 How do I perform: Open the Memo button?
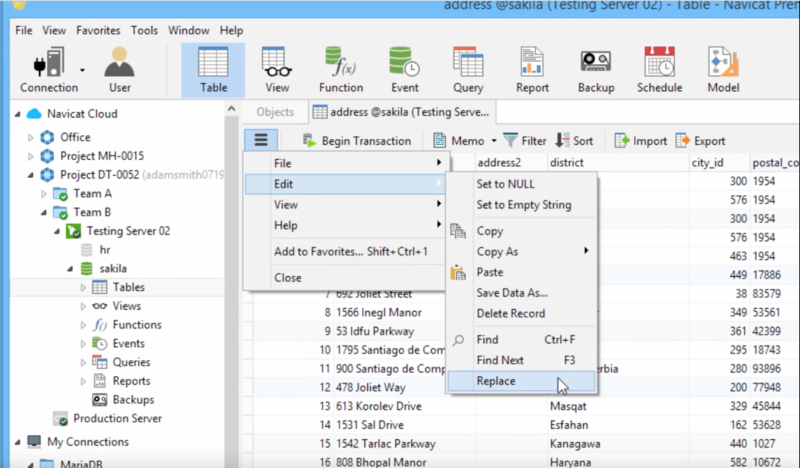click(x=459, y=141)
